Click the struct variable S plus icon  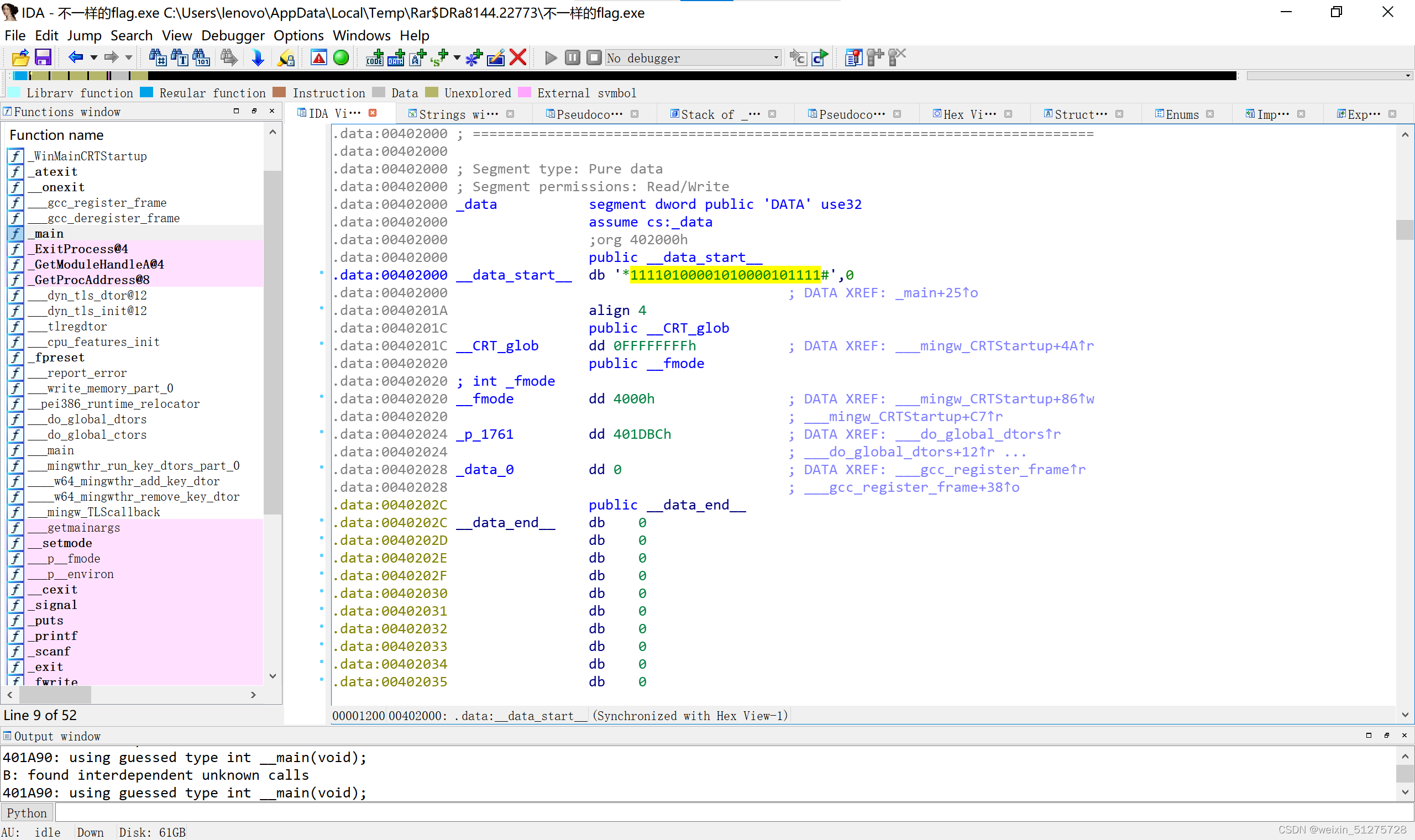click(439, 57)
